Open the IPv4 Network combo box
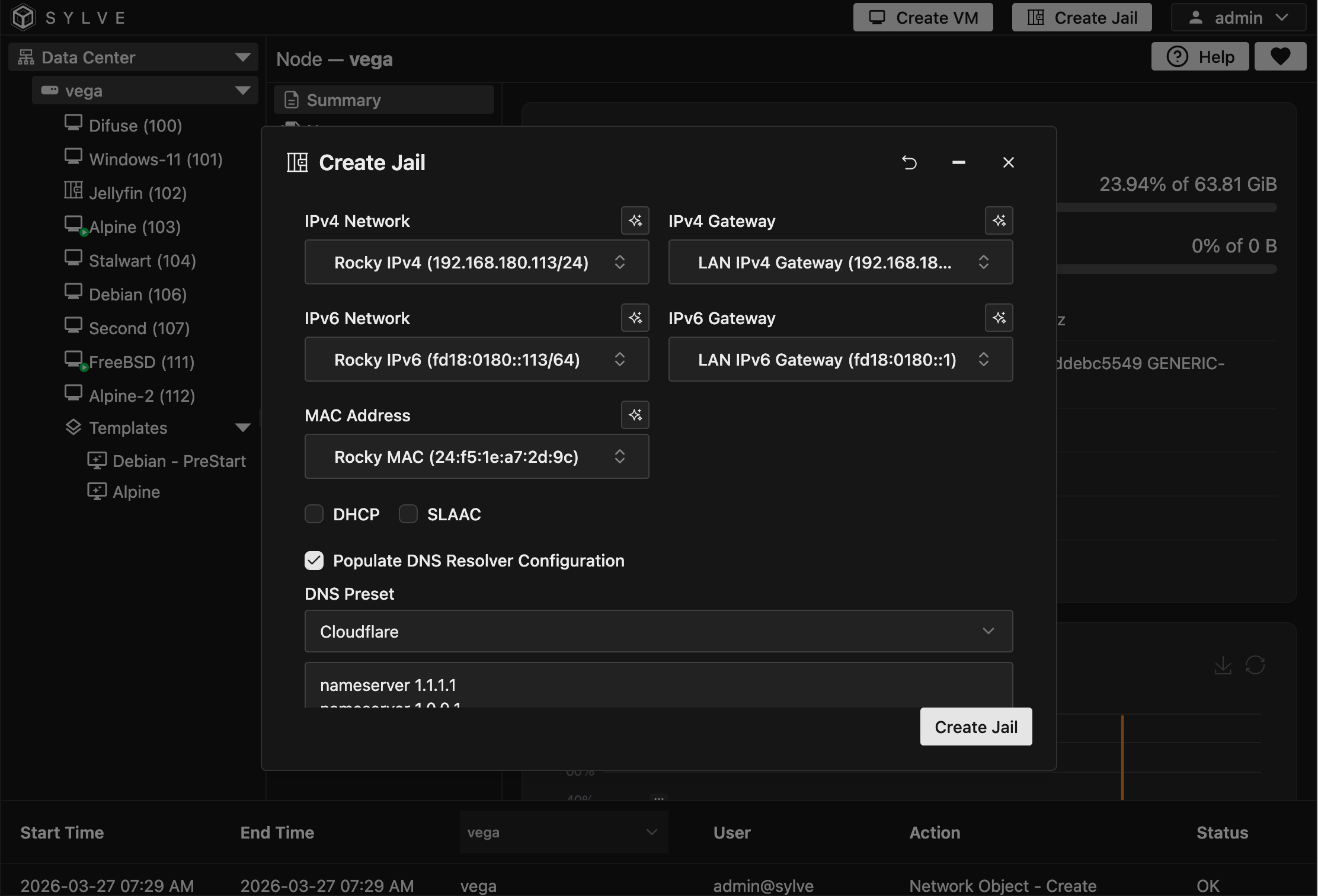The width and height of the screenshot is (1318, 896). click(x=477, y=262)
